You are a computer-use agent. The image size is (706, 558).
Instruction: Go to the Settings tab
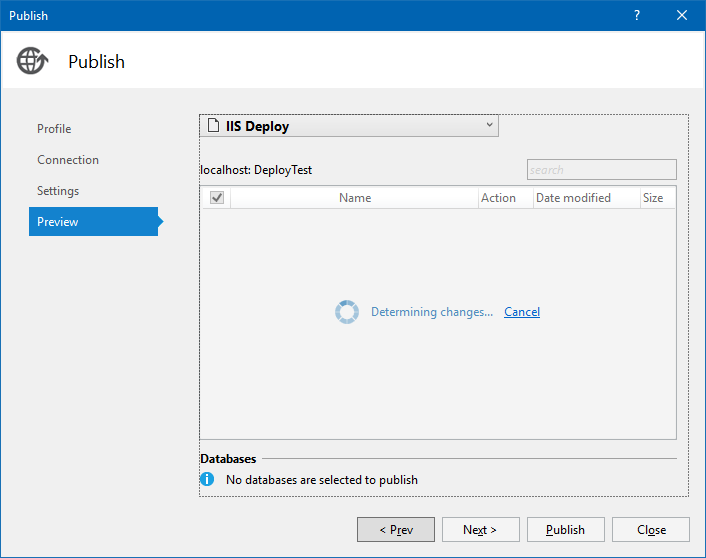coord(58,191)
